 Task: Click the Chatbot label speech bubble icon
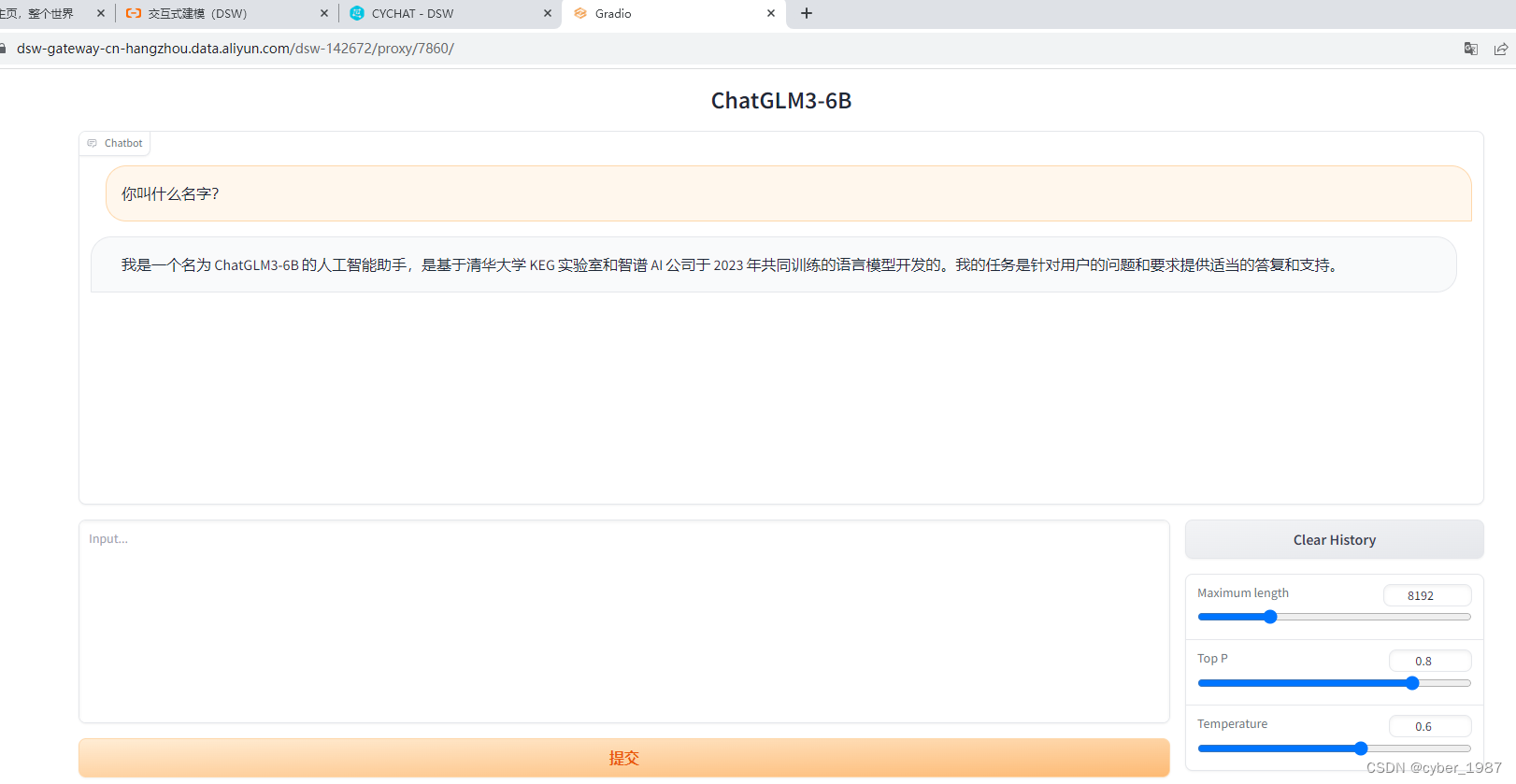[x=92, y=143]
